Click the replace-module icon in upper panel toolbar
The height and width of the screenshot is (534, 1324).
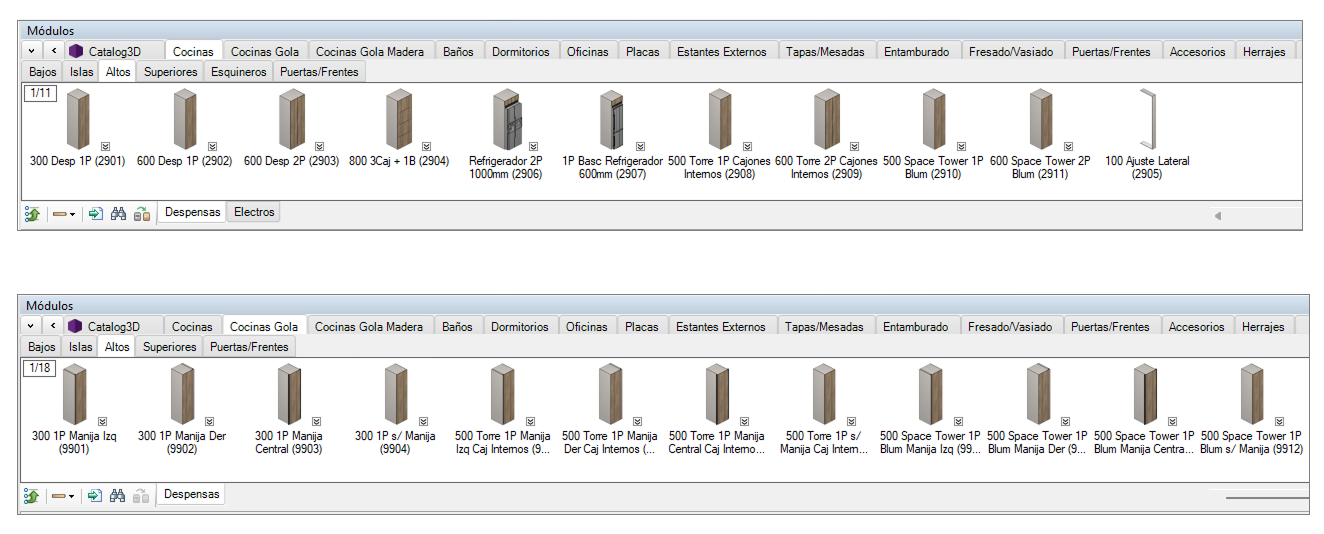(141, 213)
